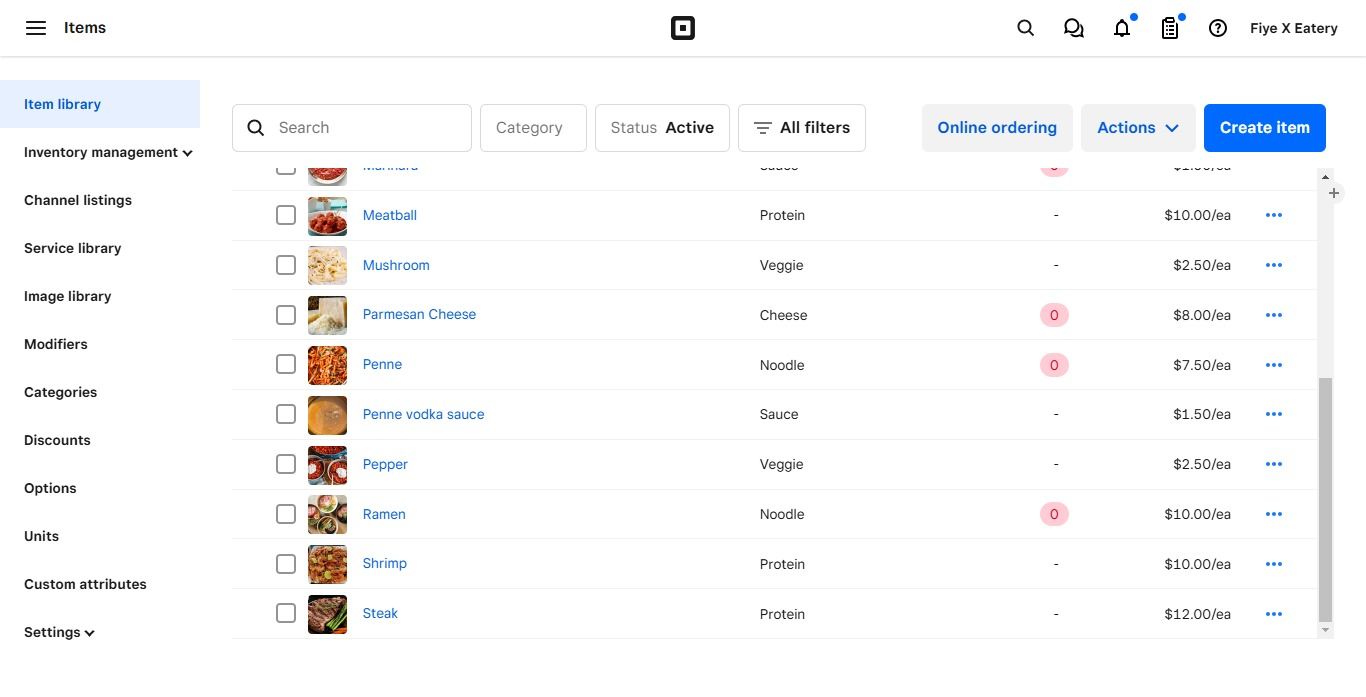This screenshot has width=1366, height=697.
Task: Open the help question mark icon
Action: [x=1217, y=28]
